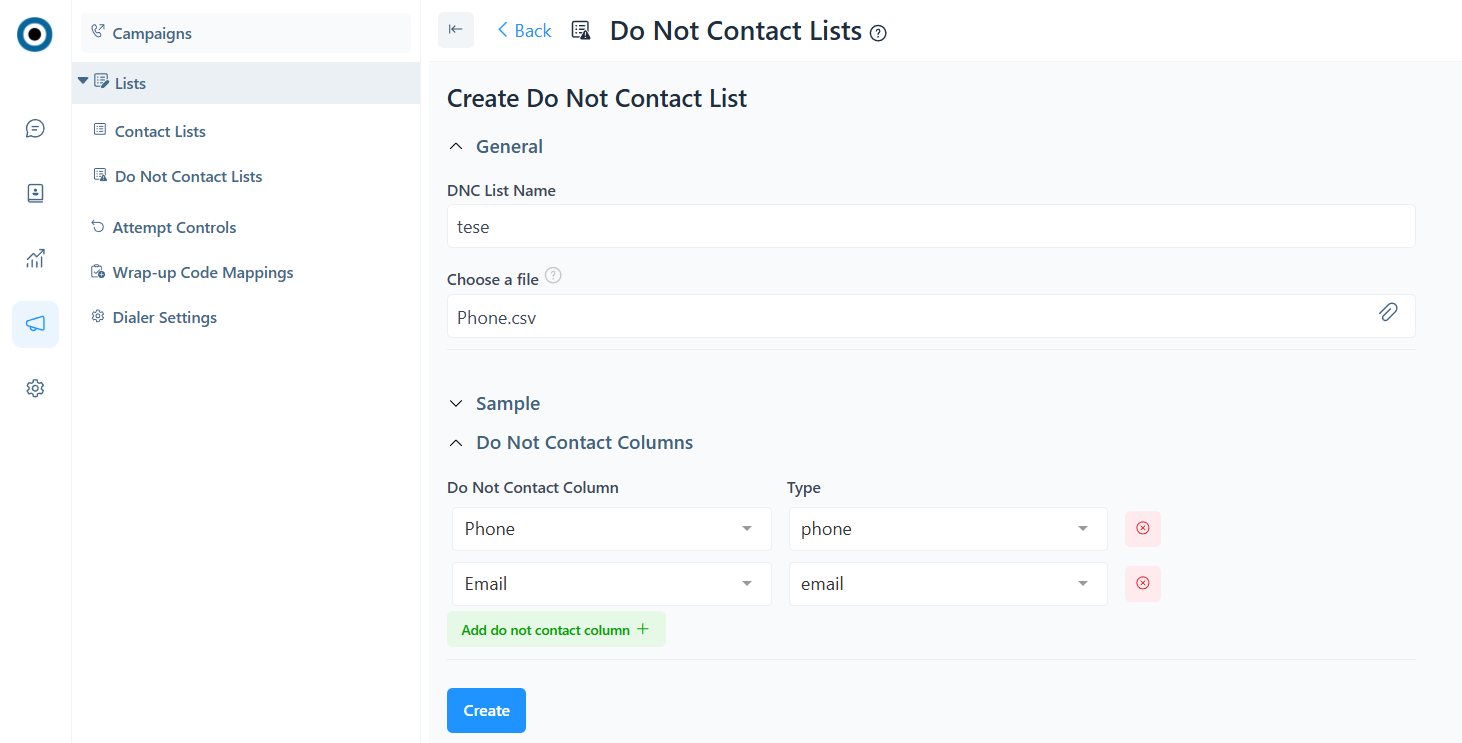Open the analytics chart icon in left rail
This screenshot has width=1462, height=743.
click(x=35, y=259)
